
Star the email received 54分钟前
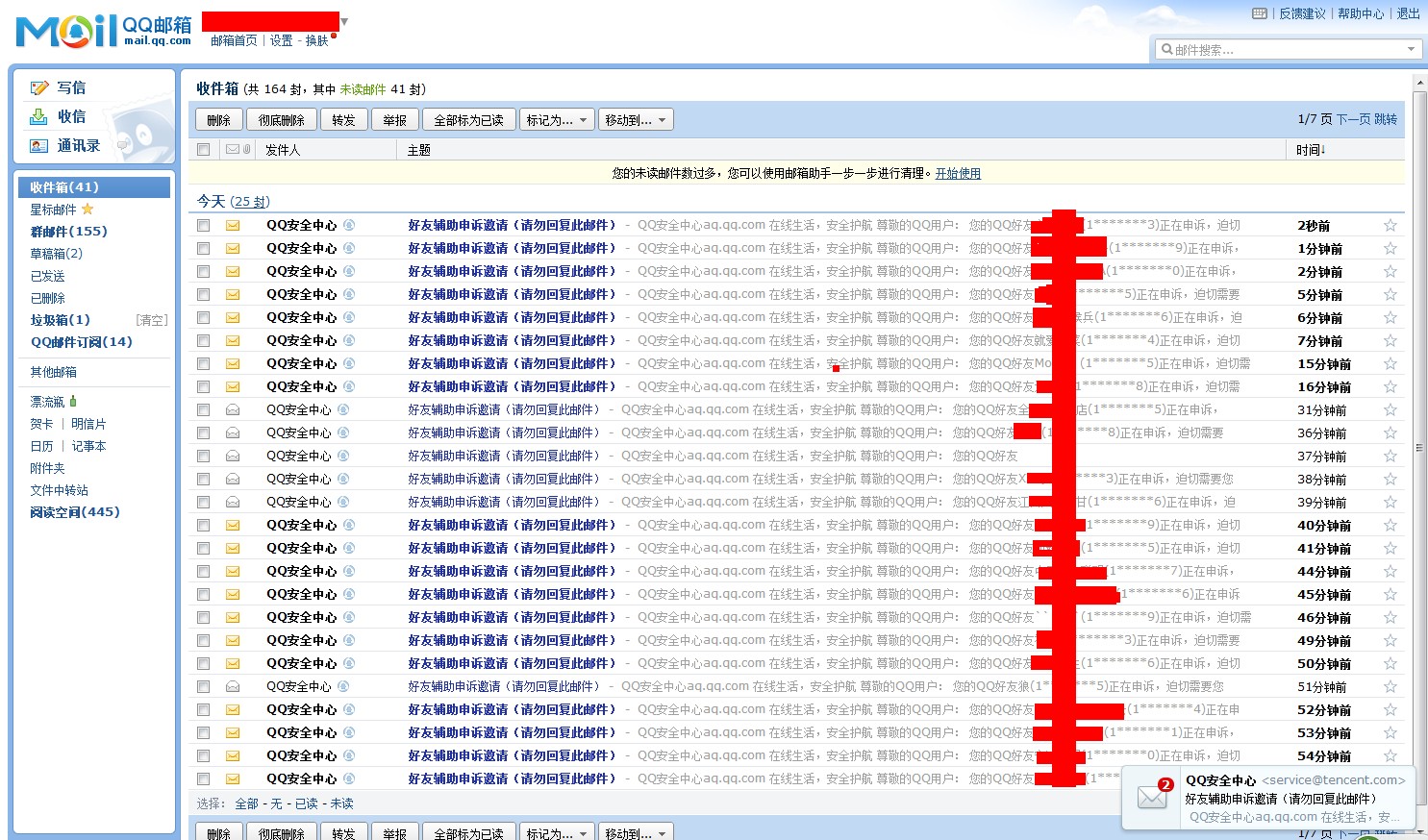(x=1390, y=755)
